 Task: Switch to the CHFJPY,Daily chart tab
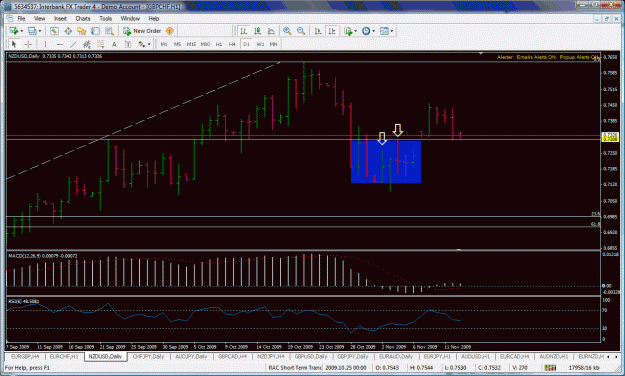tap(148, 356)
